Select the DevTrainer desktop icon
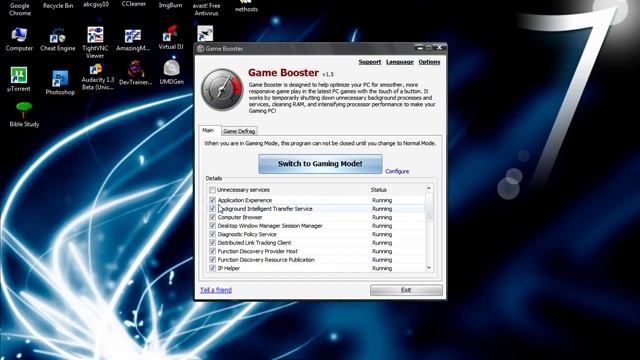This screenshot has width=640, height=360. tap(135, 73)
